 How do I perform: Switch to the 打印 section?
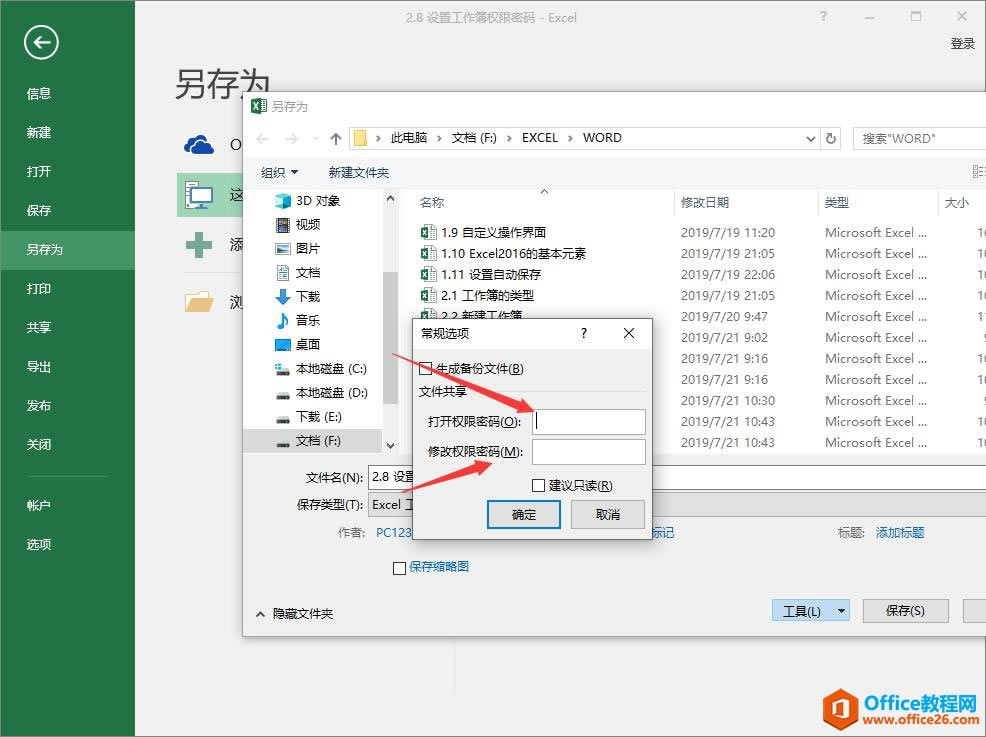pyautogui.click(x=39, y=288)
